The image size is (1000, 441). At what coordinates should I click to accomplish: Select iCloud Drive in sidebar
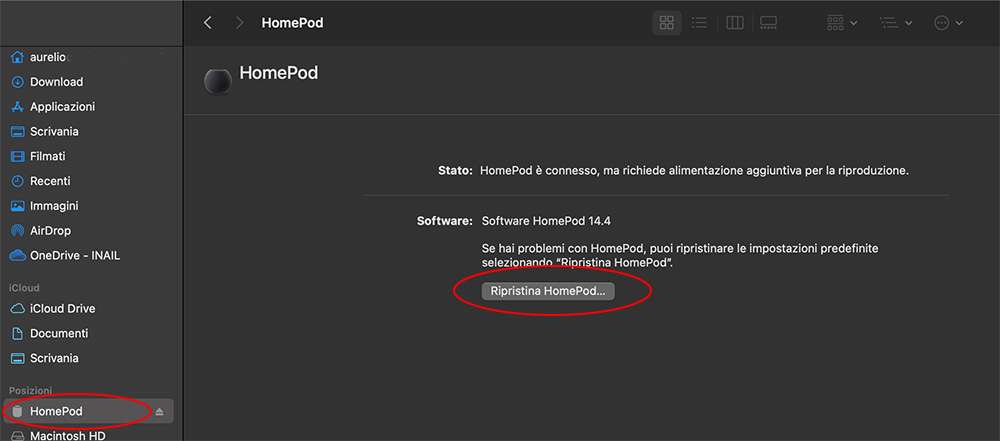62,309
